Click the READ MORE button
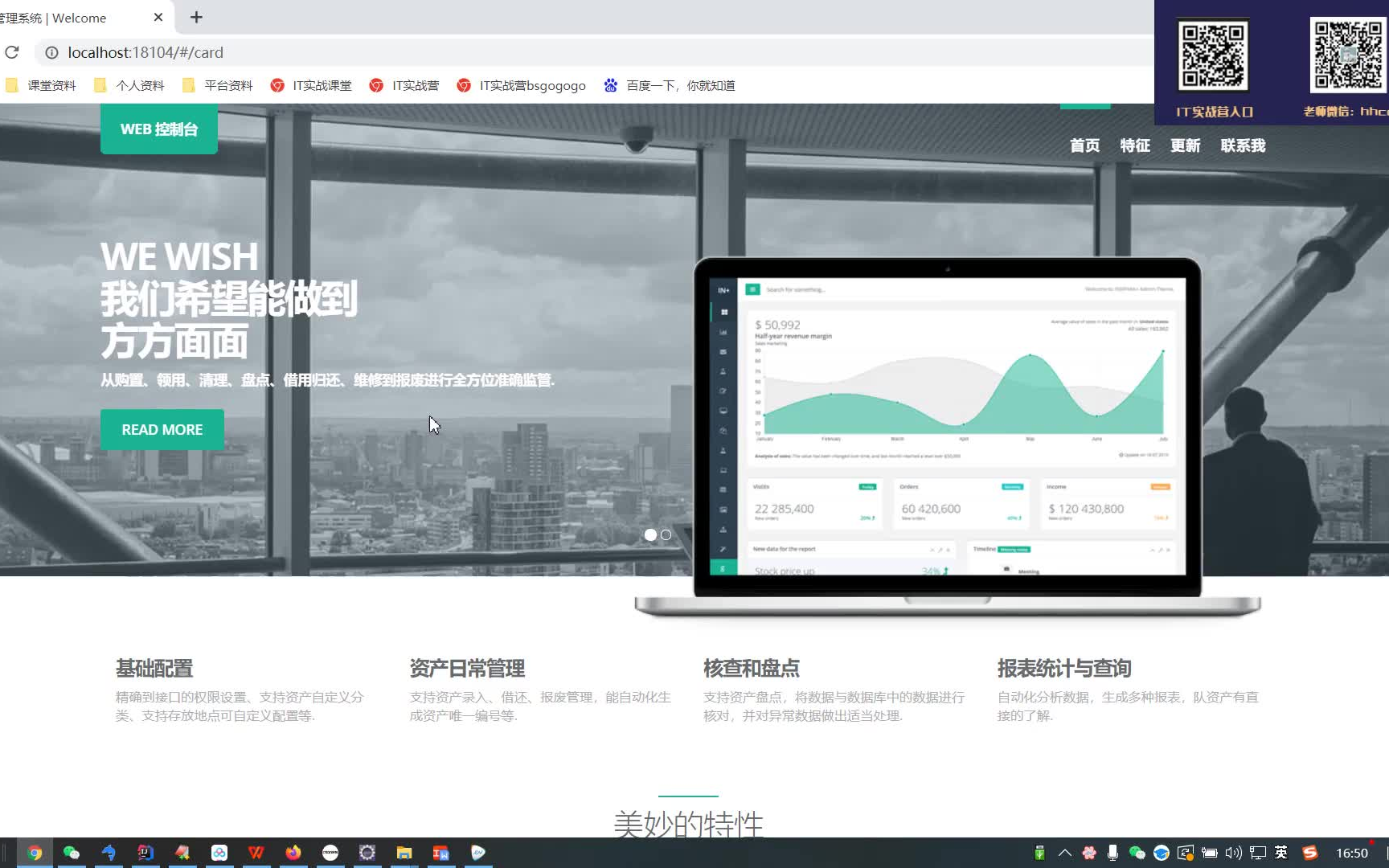 tap(162, 429)
